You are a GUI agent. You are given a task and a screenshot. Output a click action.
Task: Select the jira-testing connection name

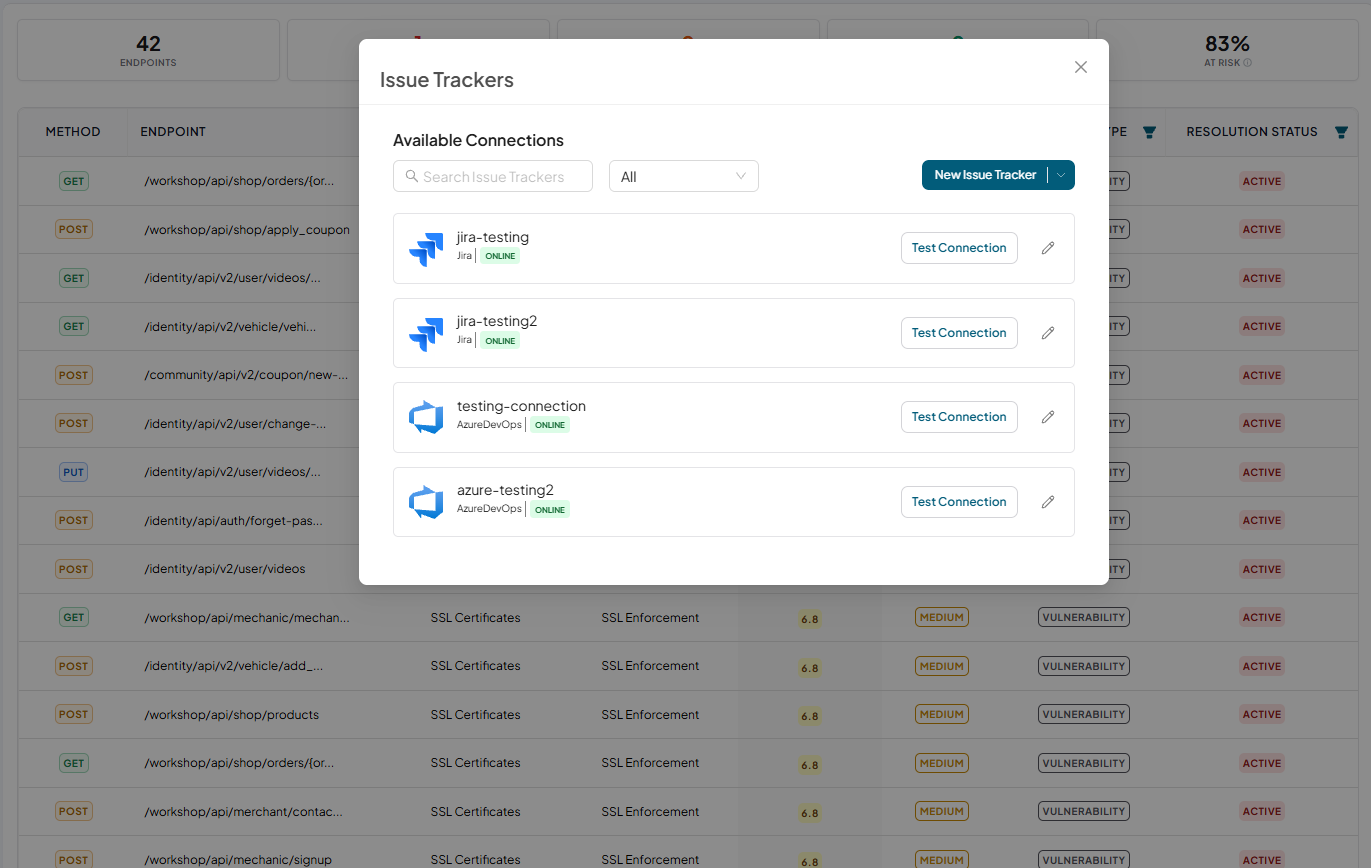point(493,237)
